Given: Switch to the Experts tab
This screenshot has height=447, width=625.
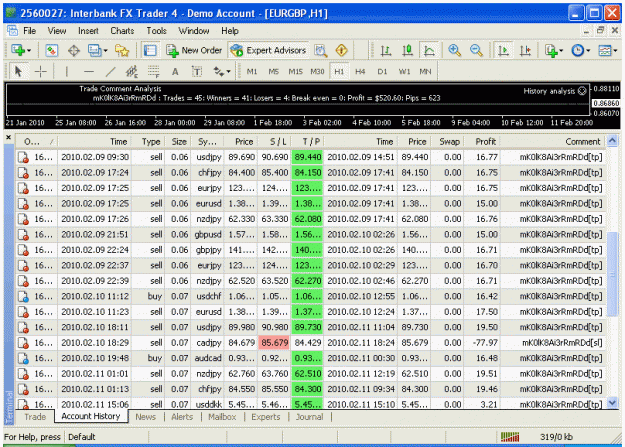Looking at the screenshot, I should (x=265, y=417).
